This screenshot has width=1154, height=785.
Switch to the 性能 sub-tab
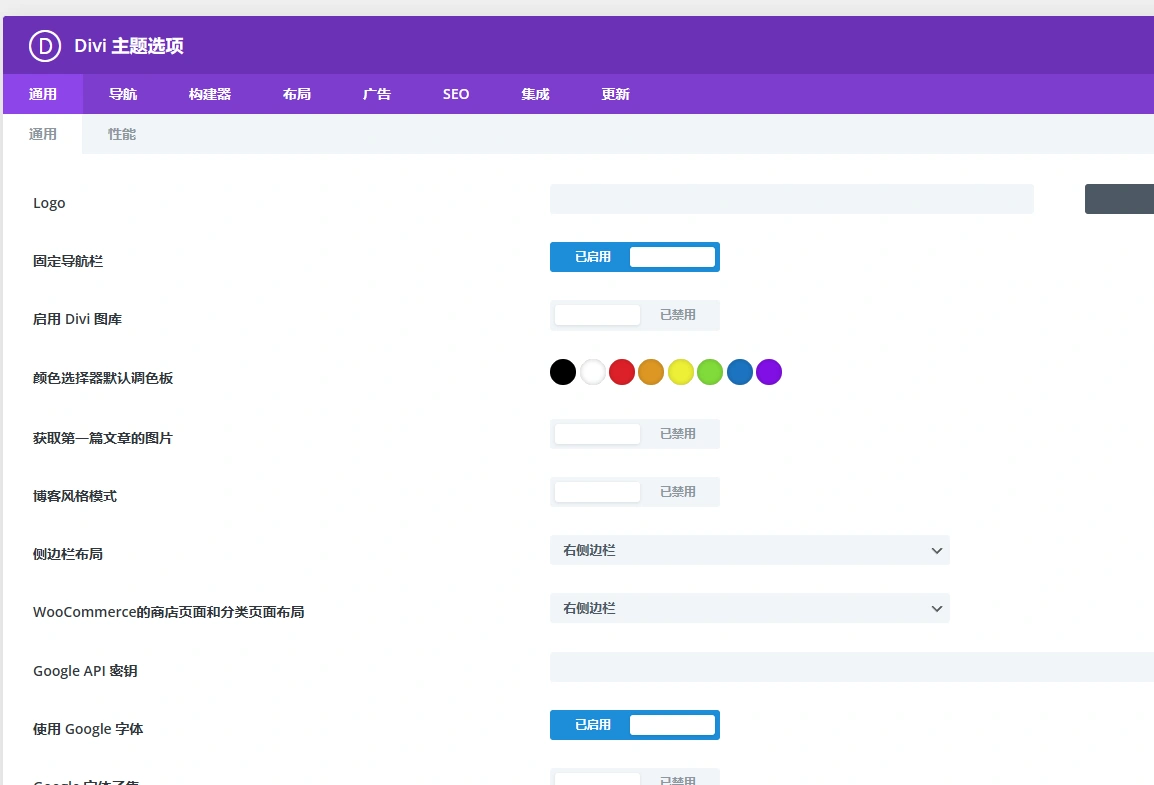[121, 133]
